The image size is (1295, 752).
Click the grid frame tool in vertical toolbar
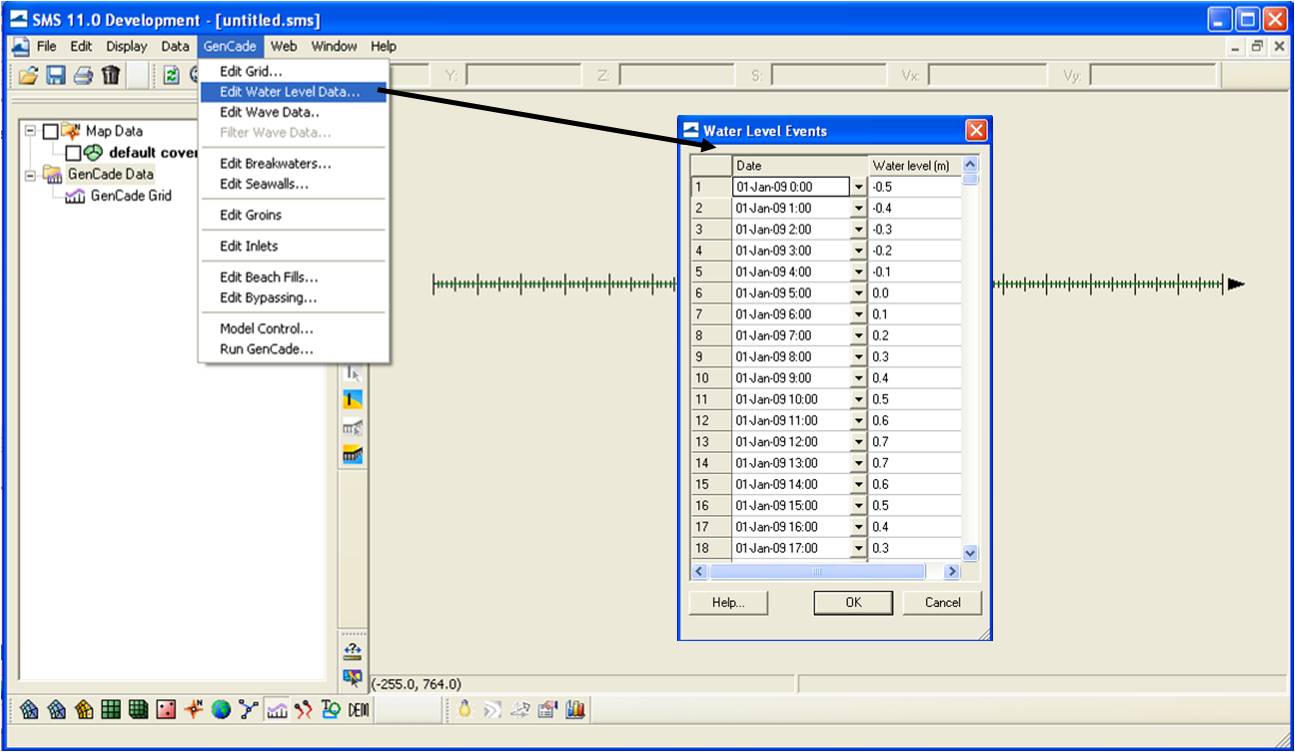(352, 428)
